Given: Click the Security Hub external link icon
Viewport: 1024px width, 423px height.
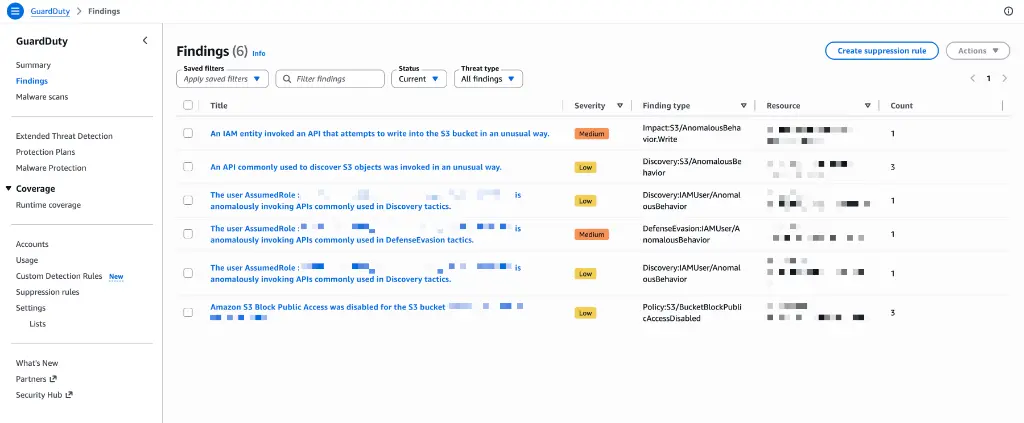Looking at the screenshot, I should [69, 394].
